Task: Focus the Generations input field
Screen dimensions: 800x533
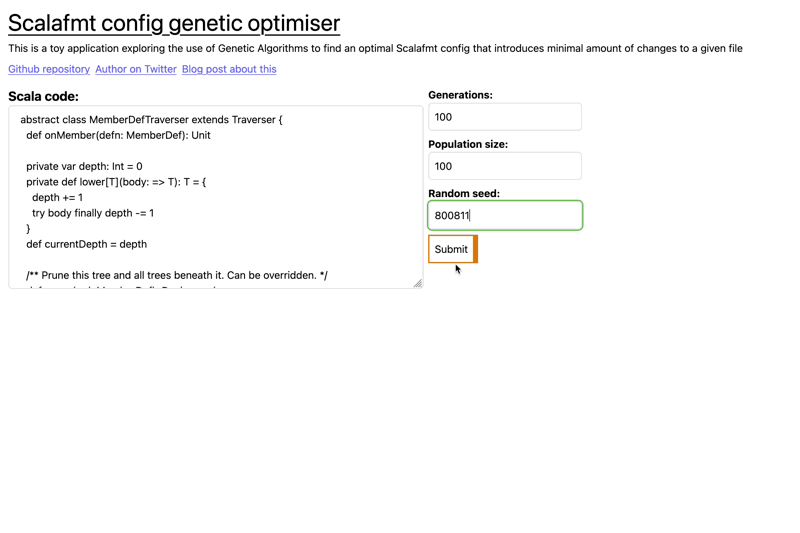Action: click(504, 117)
